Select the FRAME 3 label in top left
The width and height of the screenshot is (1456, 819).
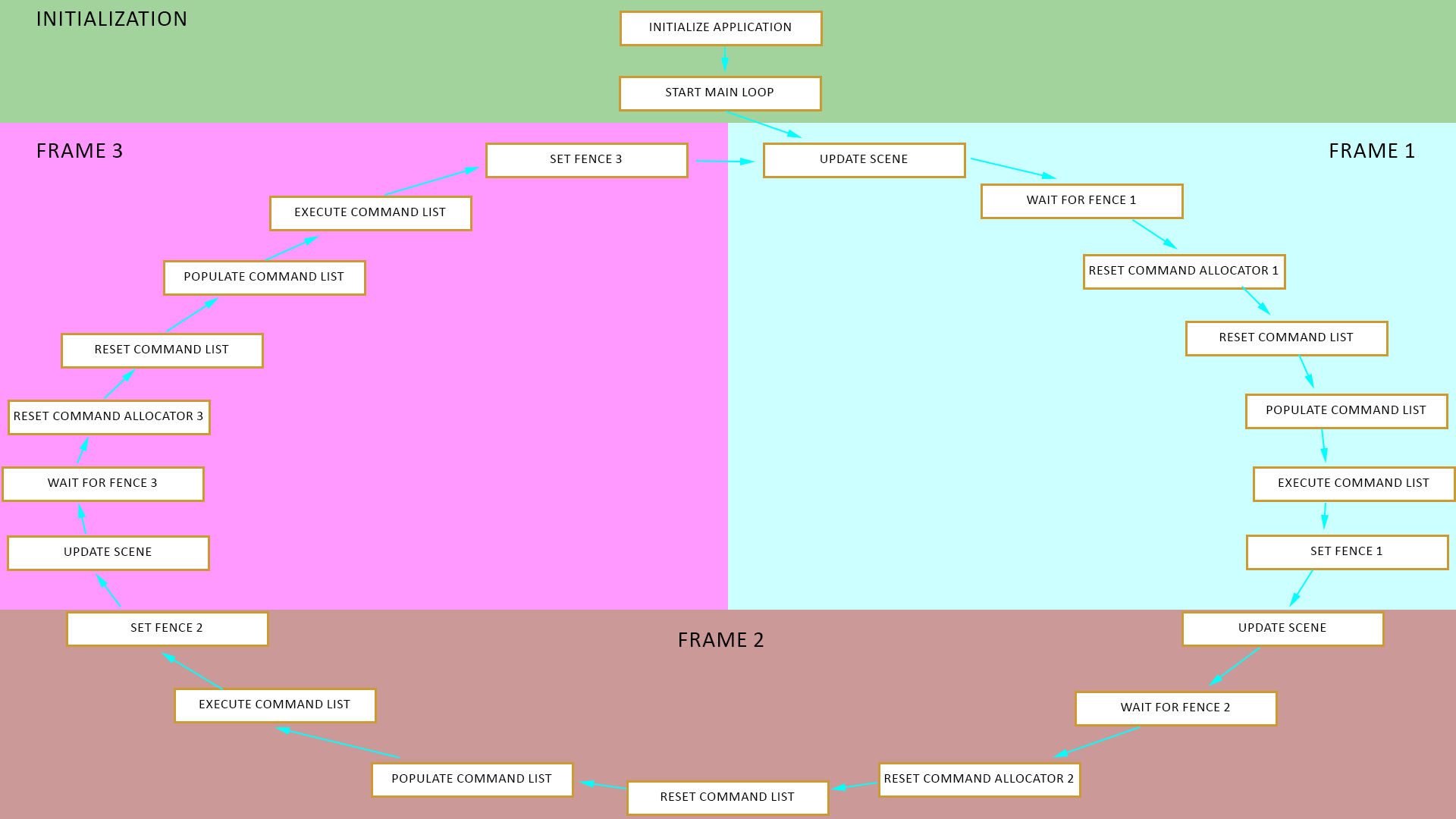[80, 149]
